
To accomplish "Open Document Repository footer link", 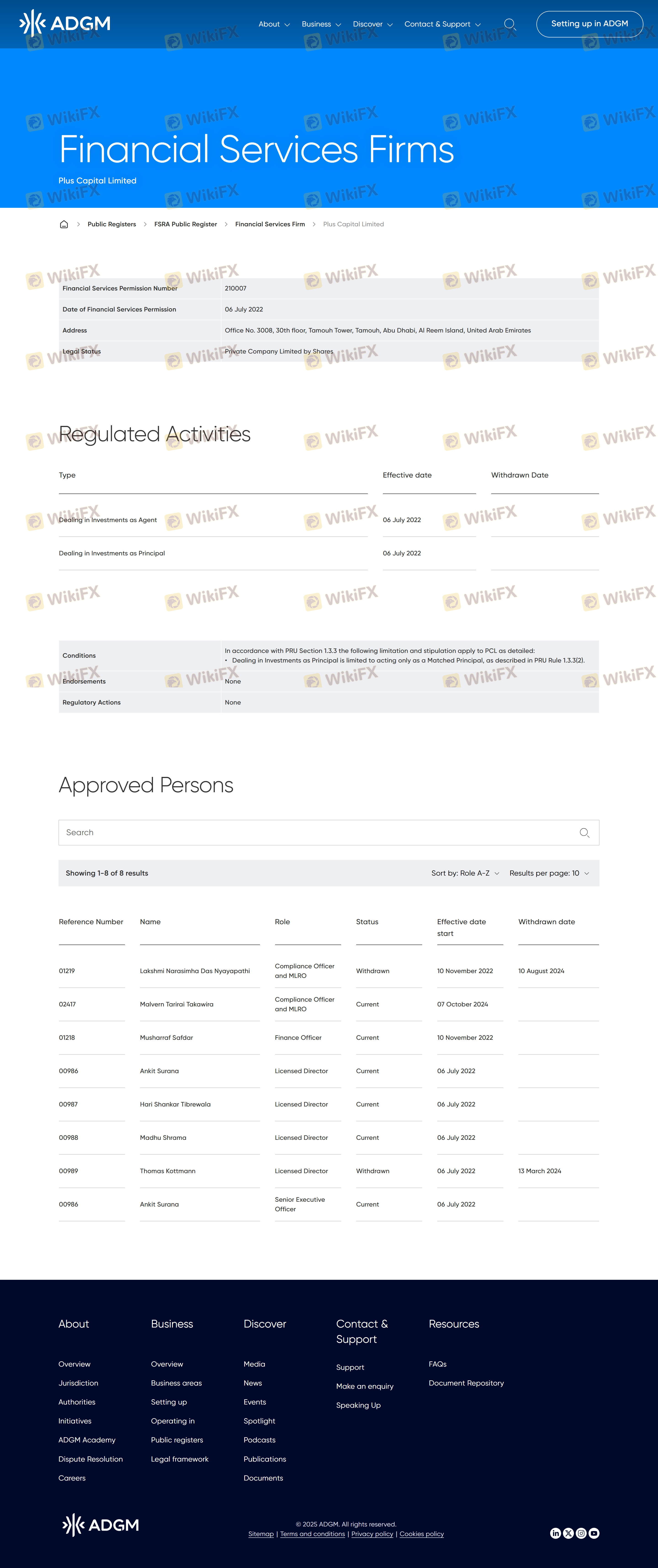I will coord(466,1383).
